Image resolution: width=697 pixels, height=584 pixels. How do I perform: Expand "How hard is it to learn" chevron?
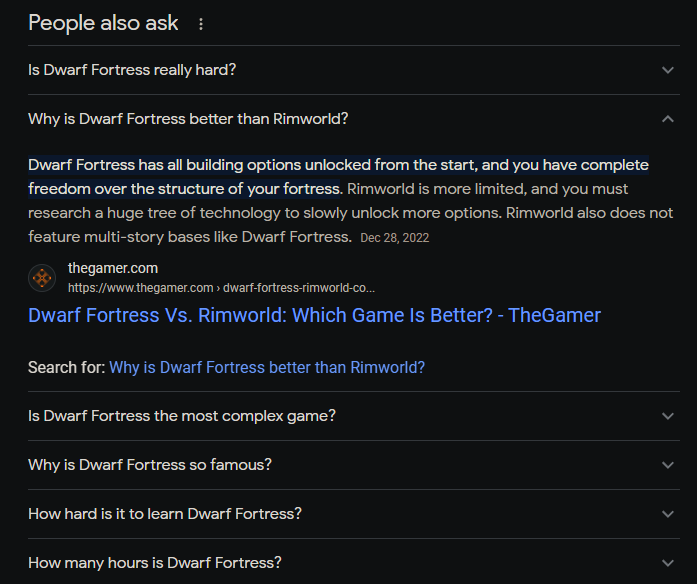[668, 514]
